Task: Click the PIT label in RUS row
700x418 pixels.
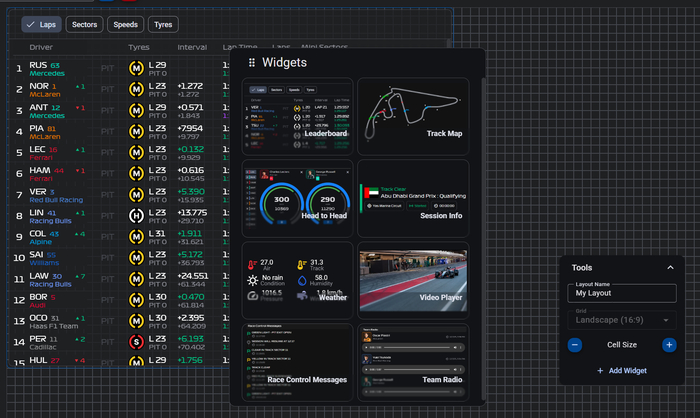Action: pos(107,68)
